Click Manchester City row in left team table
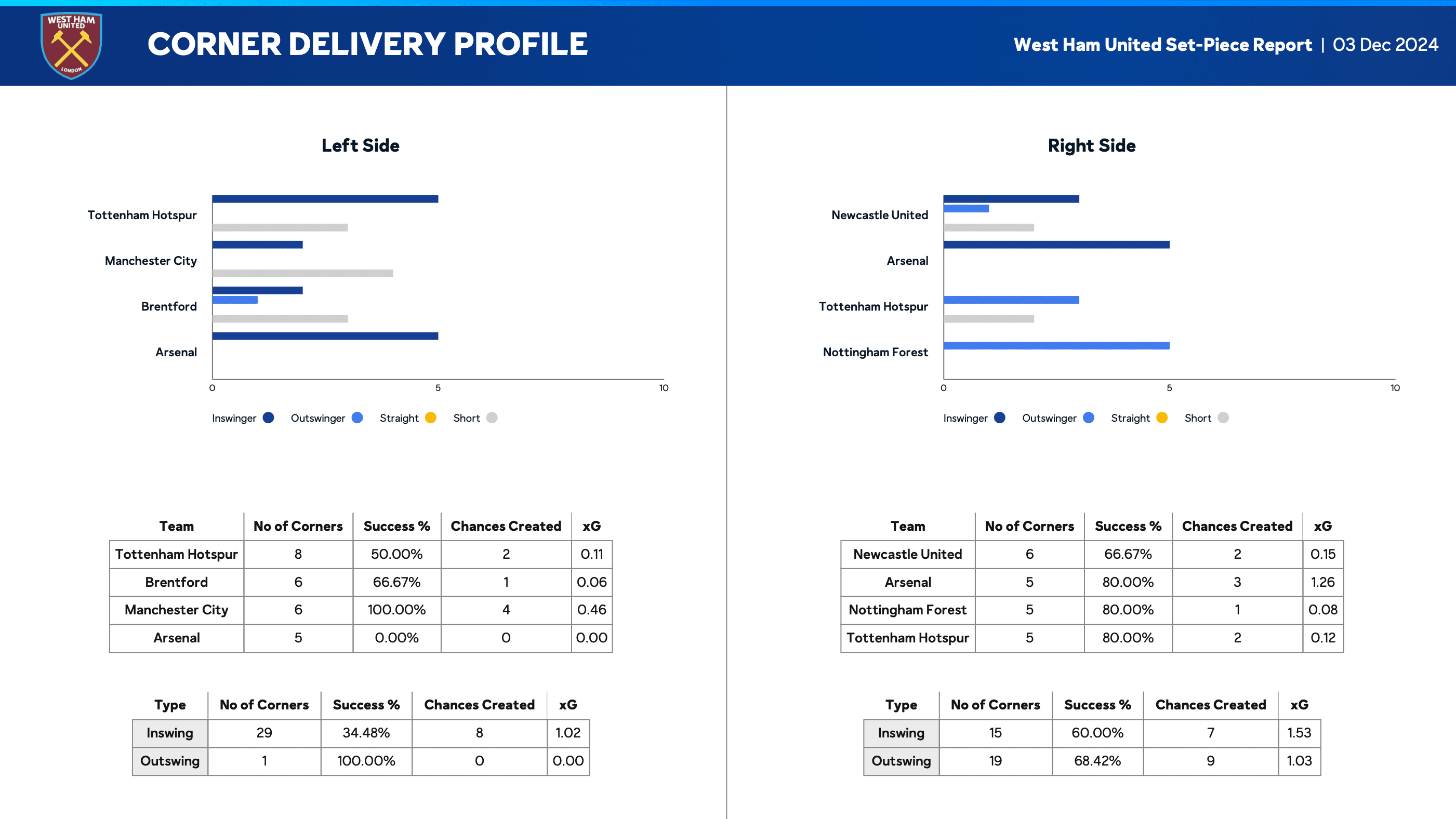This screenshot has height=819, width=1456. tap(176, 610)
